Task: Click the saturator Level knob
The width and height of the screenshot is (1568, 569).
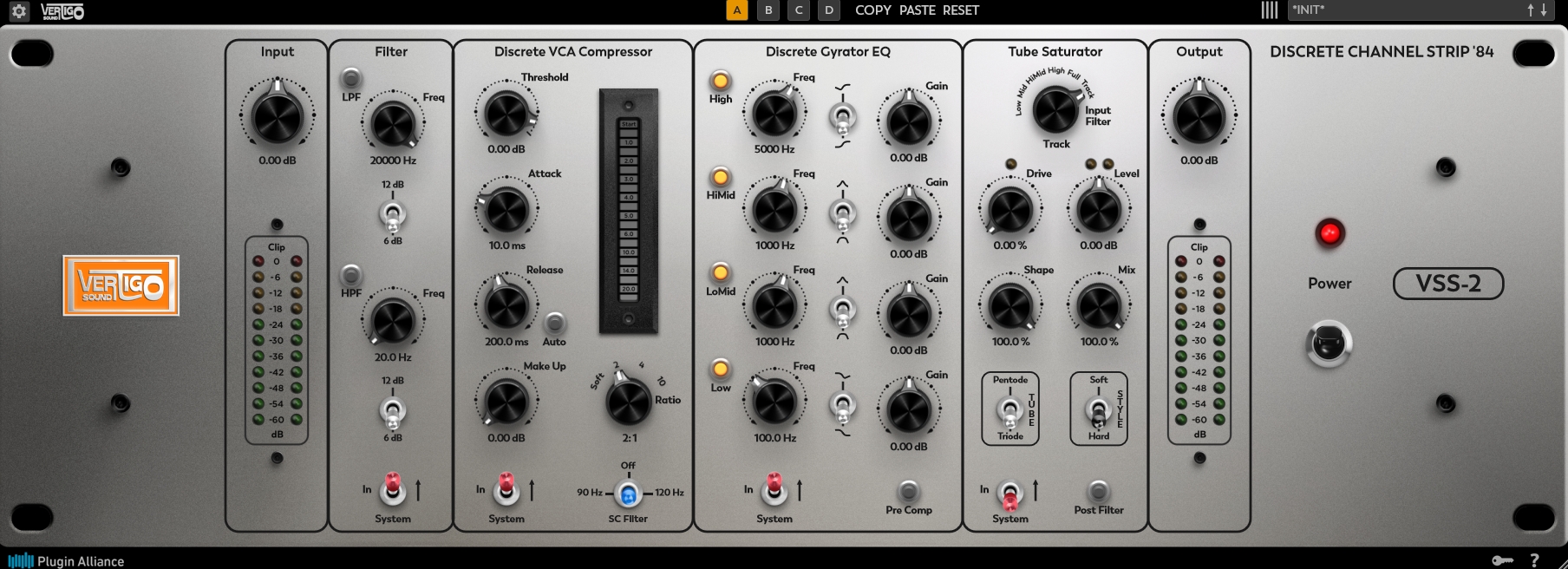Action: (1099, 210)
